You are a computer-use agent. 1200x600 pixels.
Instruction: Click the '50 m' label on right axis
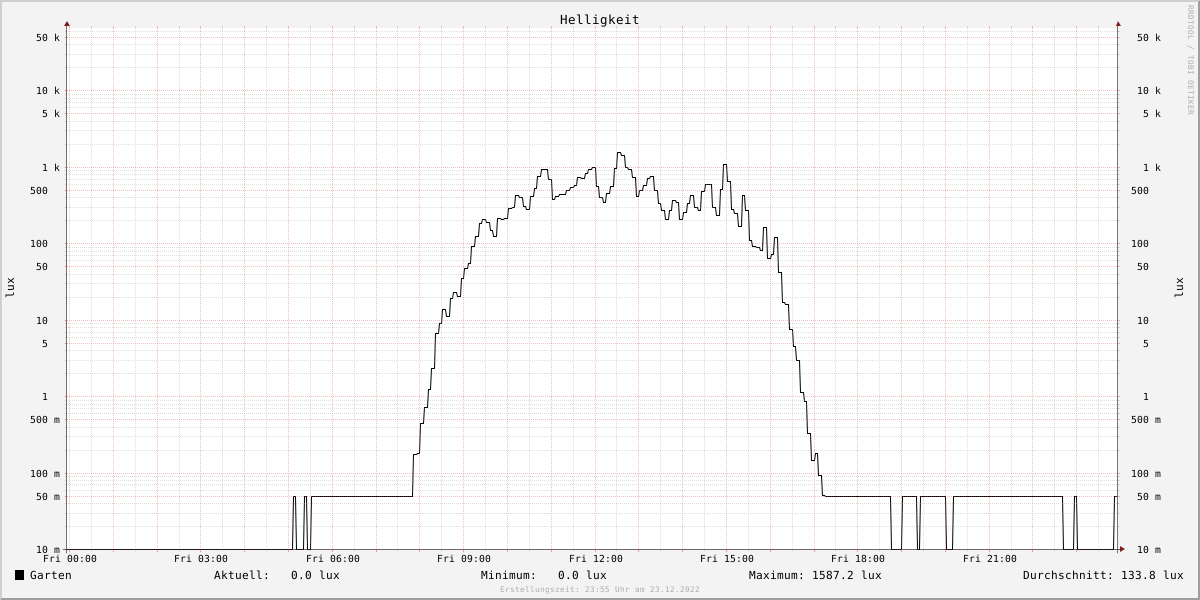(1149, 497)
